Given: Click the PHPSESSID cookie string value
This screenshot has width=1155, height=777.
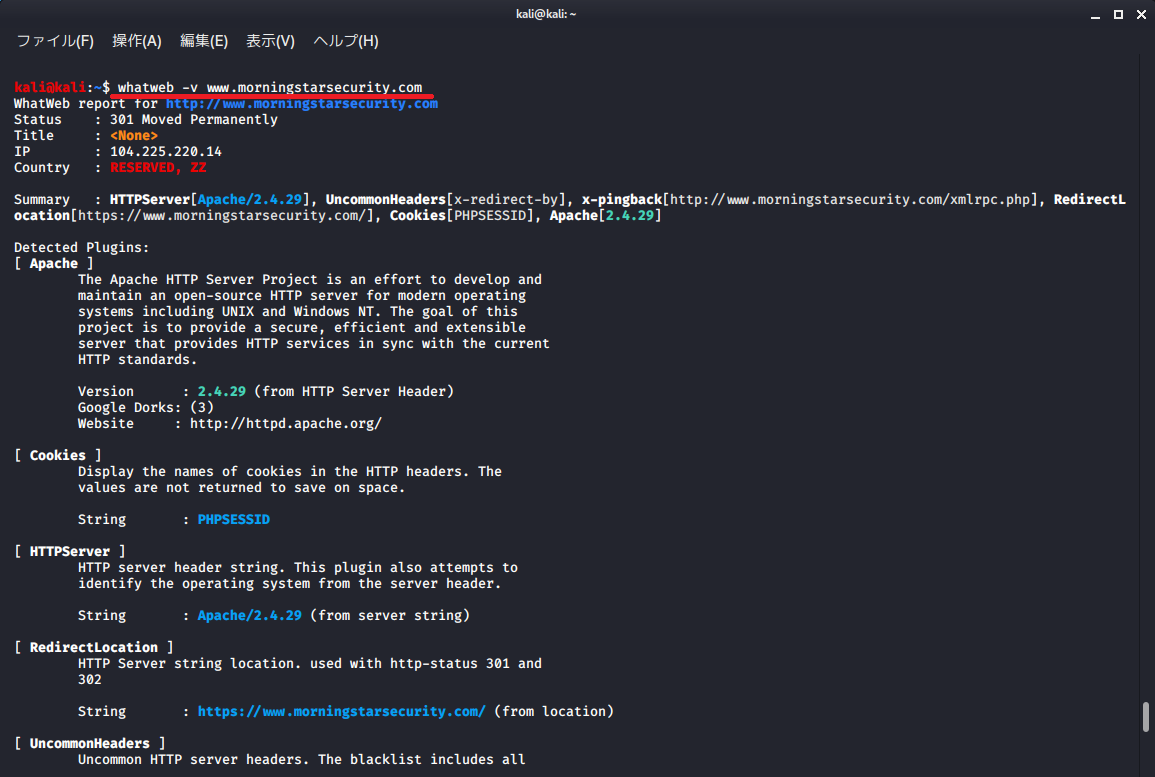Looking at the screenshot, I should (x=234, y=519).
